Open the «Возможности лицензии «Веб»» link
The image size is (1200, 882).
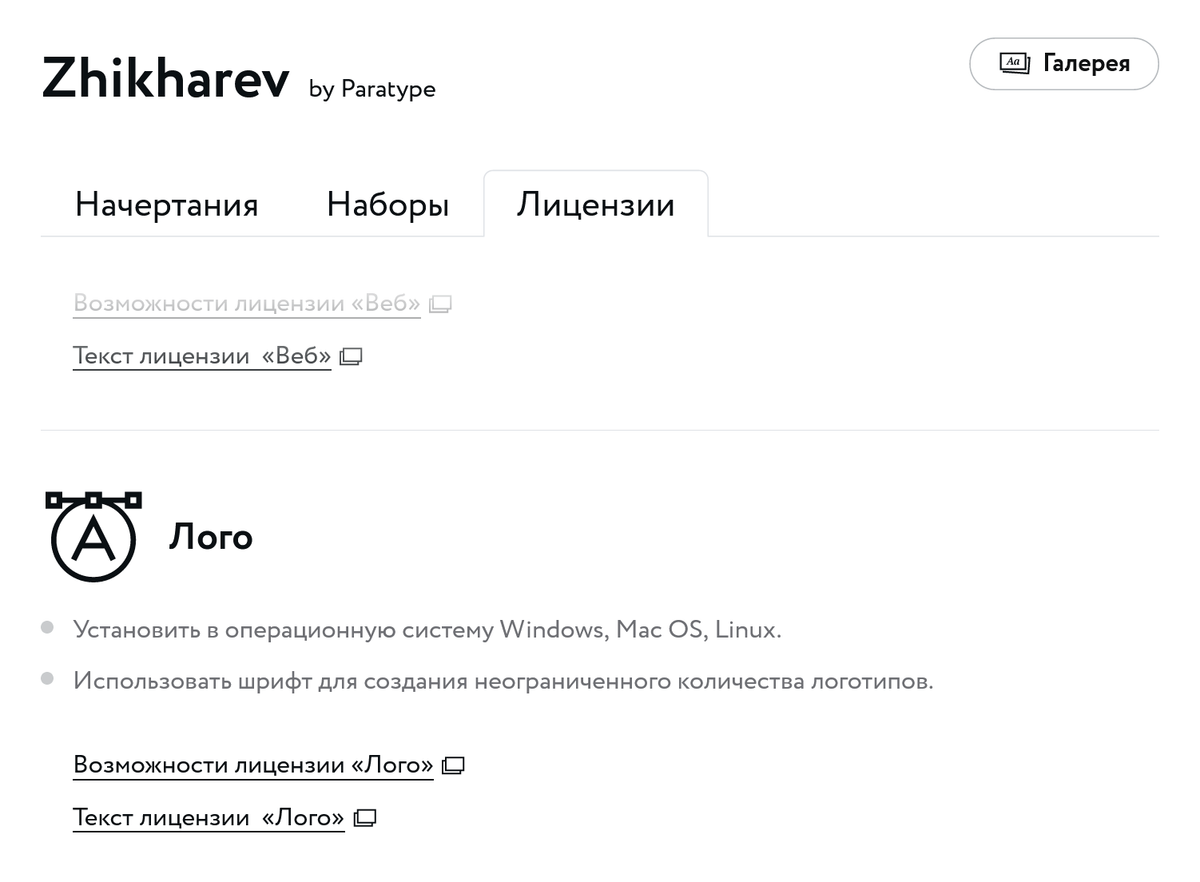pyautogui.click(x=245, y=303)
